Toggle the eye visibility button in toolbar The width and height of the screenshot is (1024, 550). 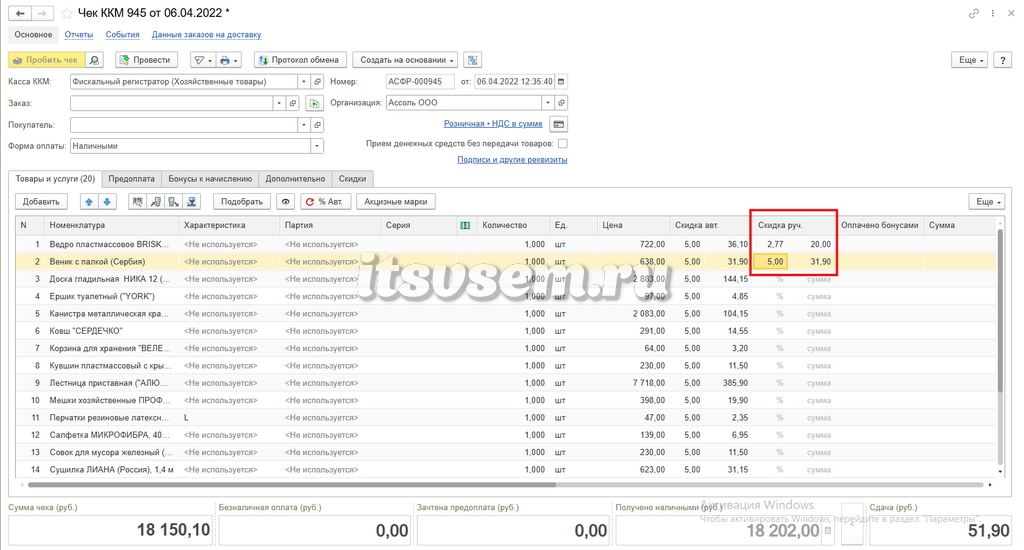click(285, 202)
